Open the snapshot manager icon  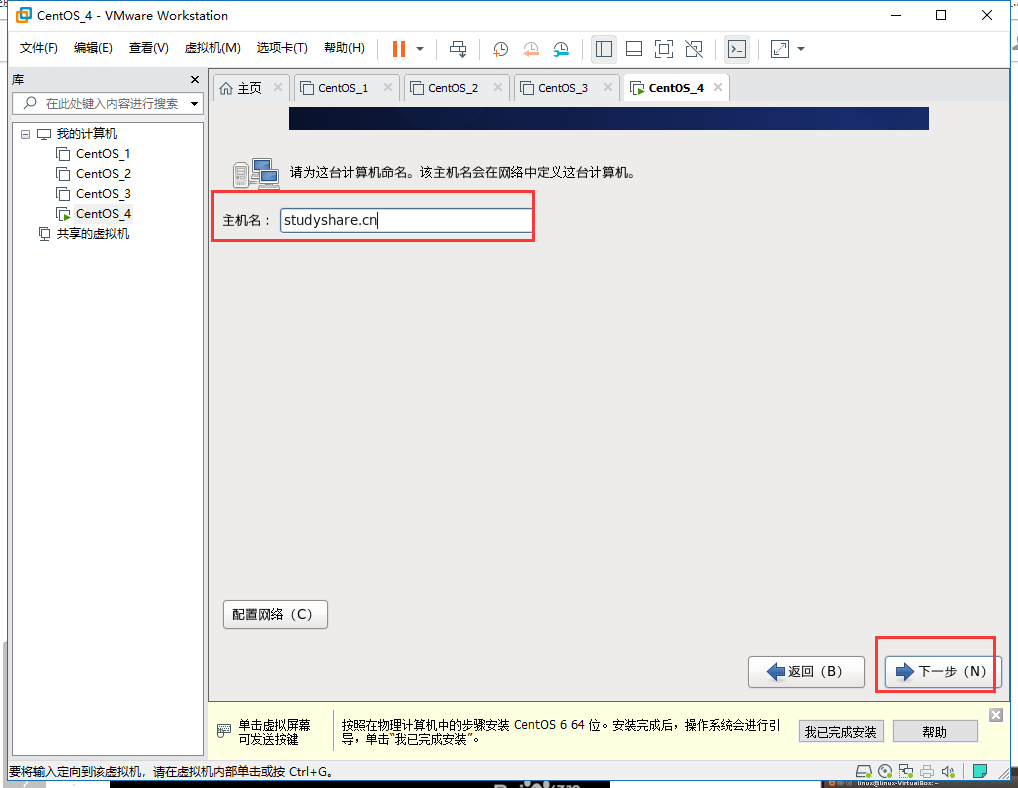tap(561, 49)
